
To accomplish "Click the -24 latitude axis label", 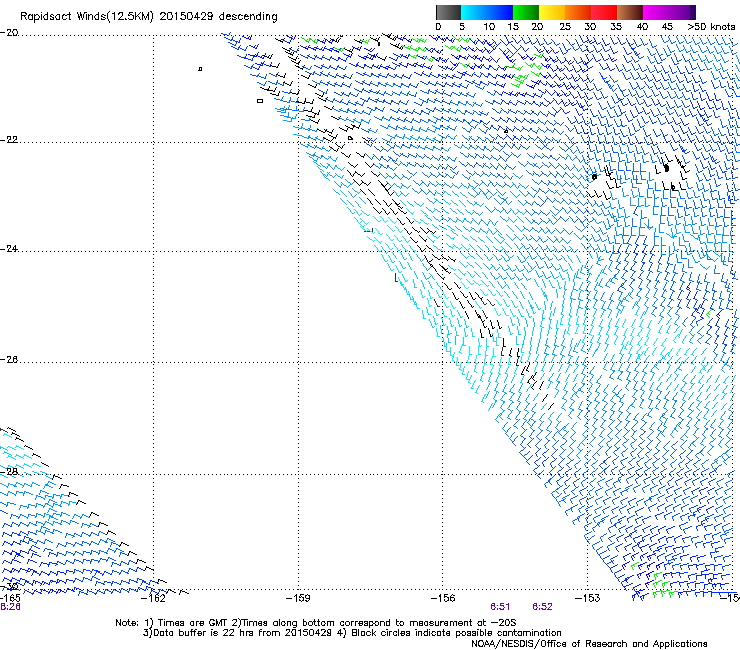I will [x=9, y=249].
